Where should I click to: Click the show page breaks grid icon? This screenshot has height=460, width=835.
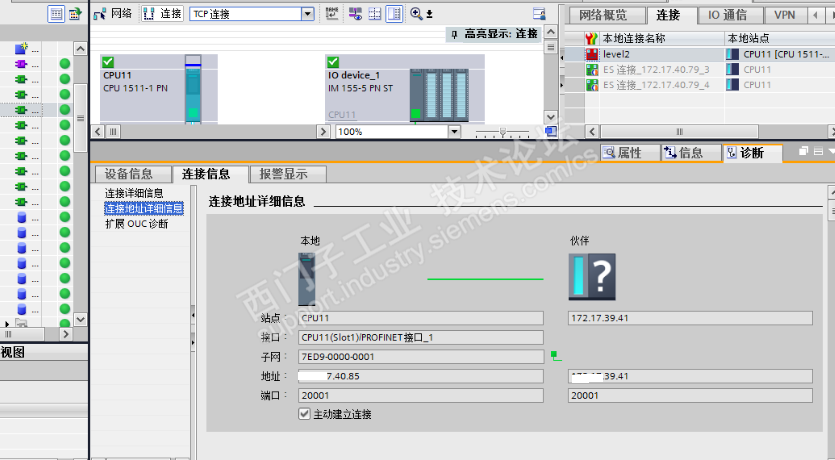375,14
